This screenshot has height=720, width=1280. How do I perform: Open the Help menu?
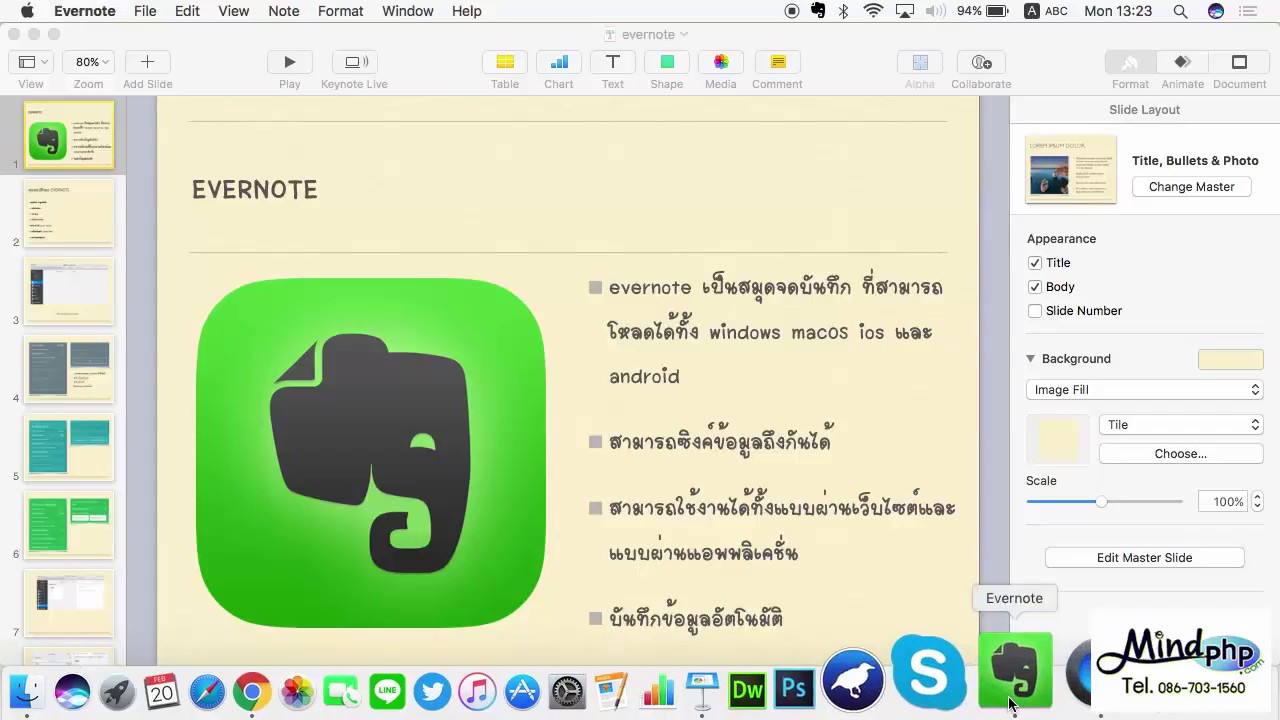coord(466,11)
